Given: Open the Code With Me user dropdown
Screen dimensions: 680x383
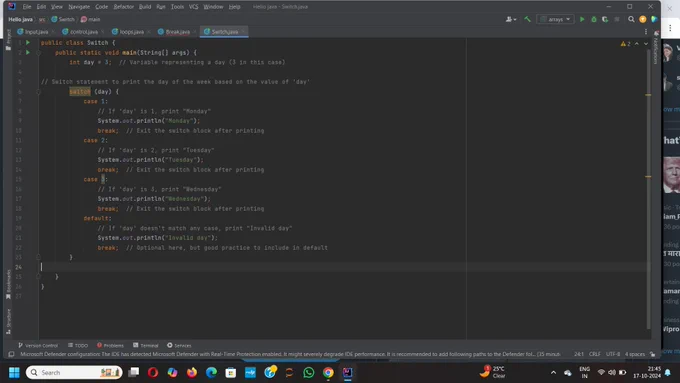Looking at the screenshot, I should pos(511,19).
